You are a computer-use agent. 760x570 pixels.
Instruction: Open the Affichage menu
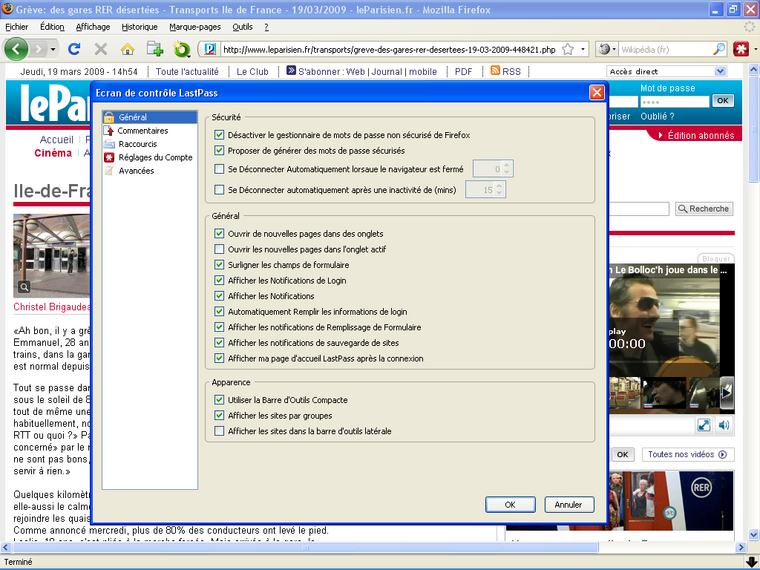click(x=93, y=27)
